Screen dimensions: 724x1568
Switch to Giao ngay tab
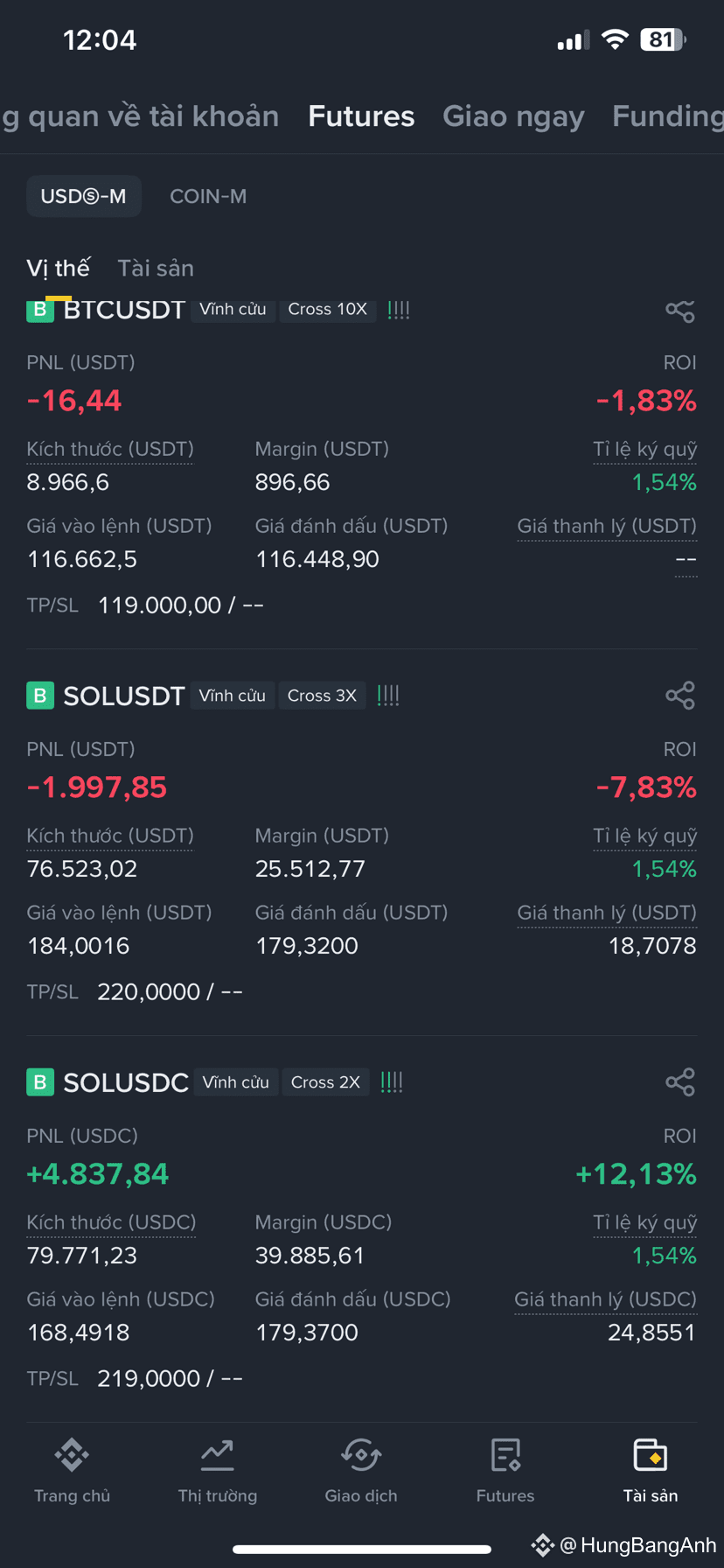coord(513,116)
